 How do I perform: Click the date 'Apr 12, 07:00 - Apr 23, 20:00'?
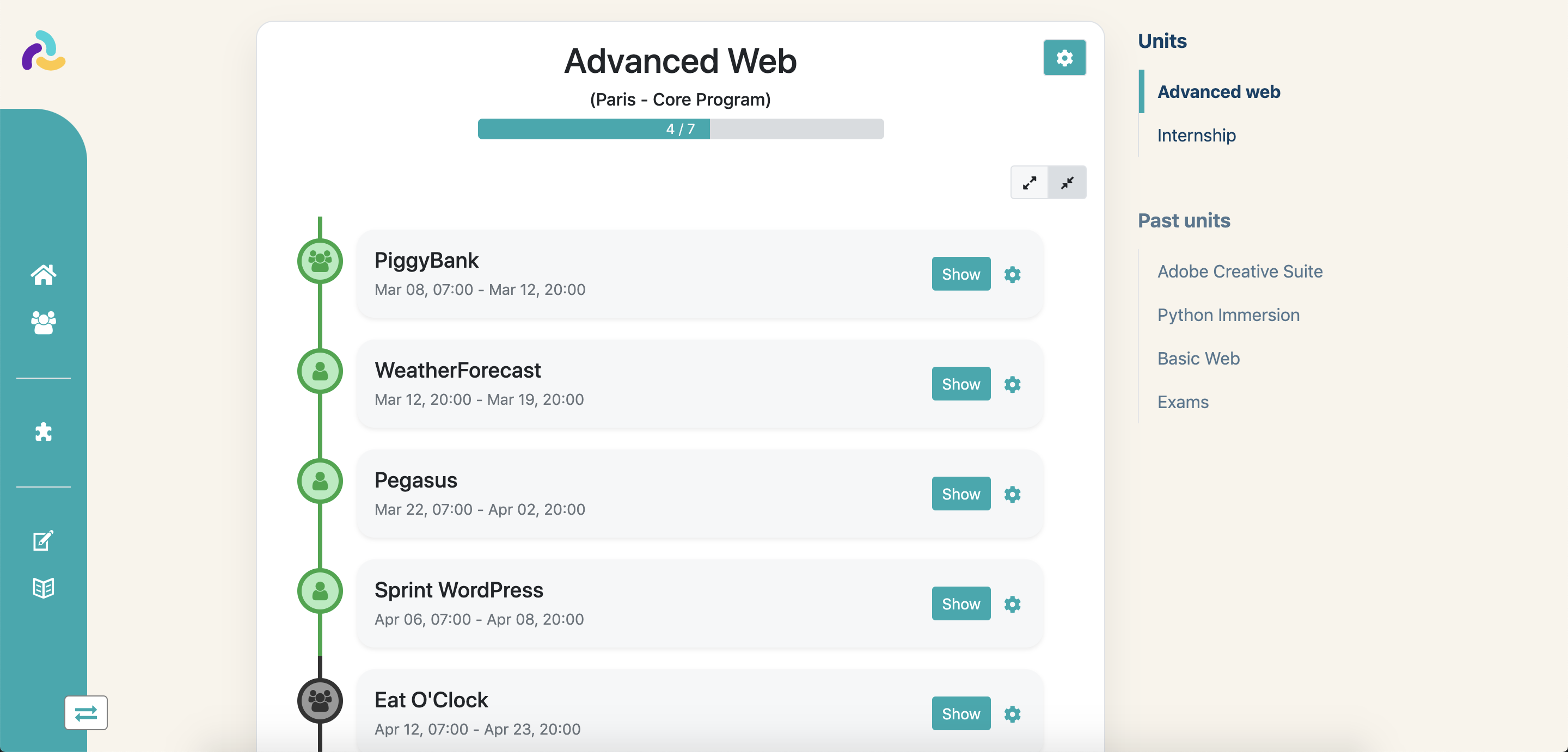477,730
